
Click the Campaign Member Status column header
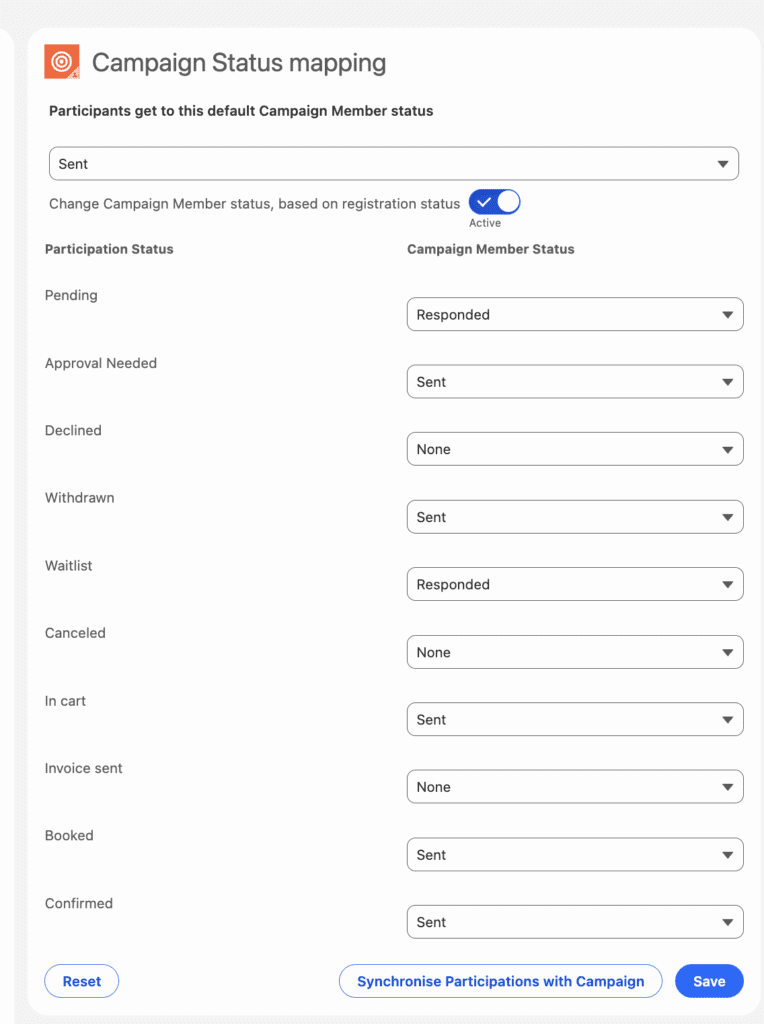(490, 249)
